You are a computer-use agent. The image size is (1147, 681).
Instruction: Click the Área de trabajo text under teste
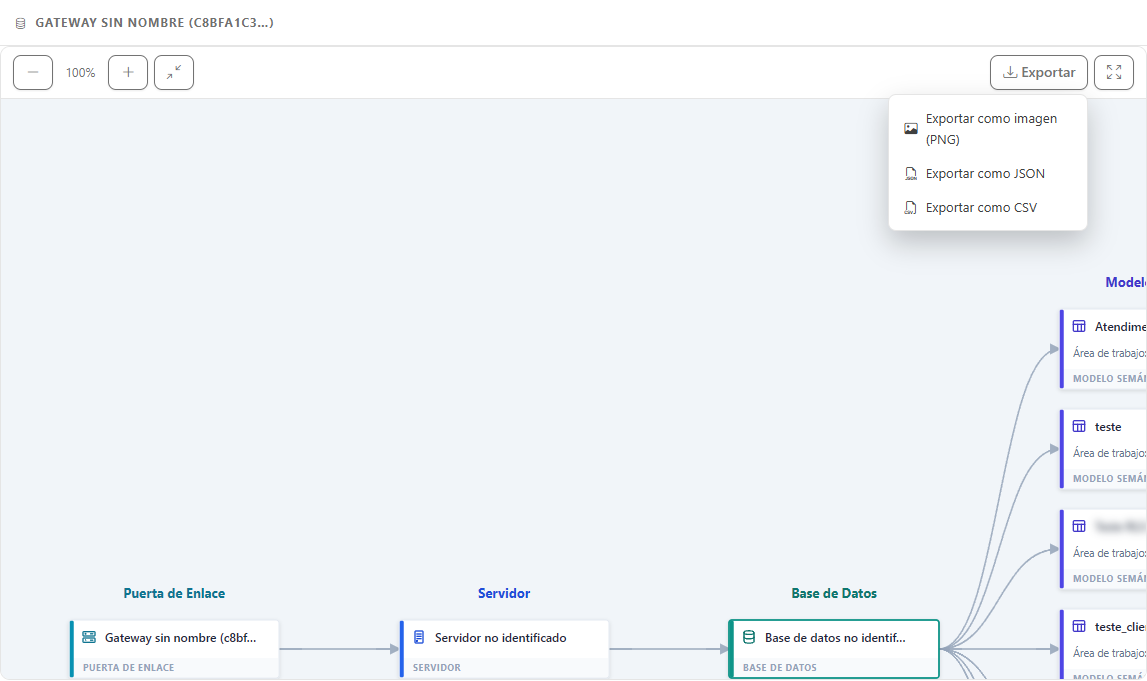coord(1109,454)
